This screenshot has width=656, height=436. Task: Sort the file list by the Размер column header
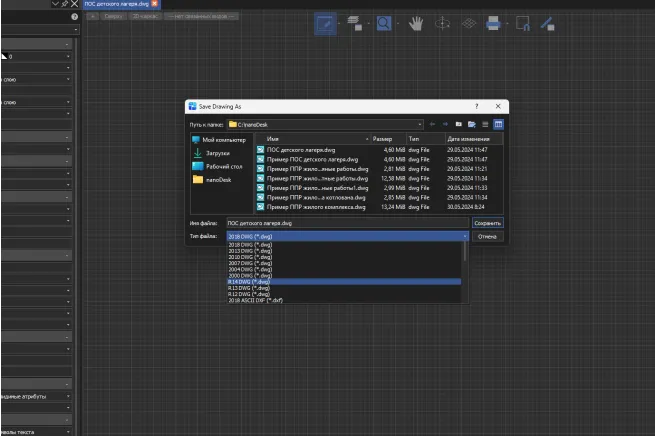(383, 139)
